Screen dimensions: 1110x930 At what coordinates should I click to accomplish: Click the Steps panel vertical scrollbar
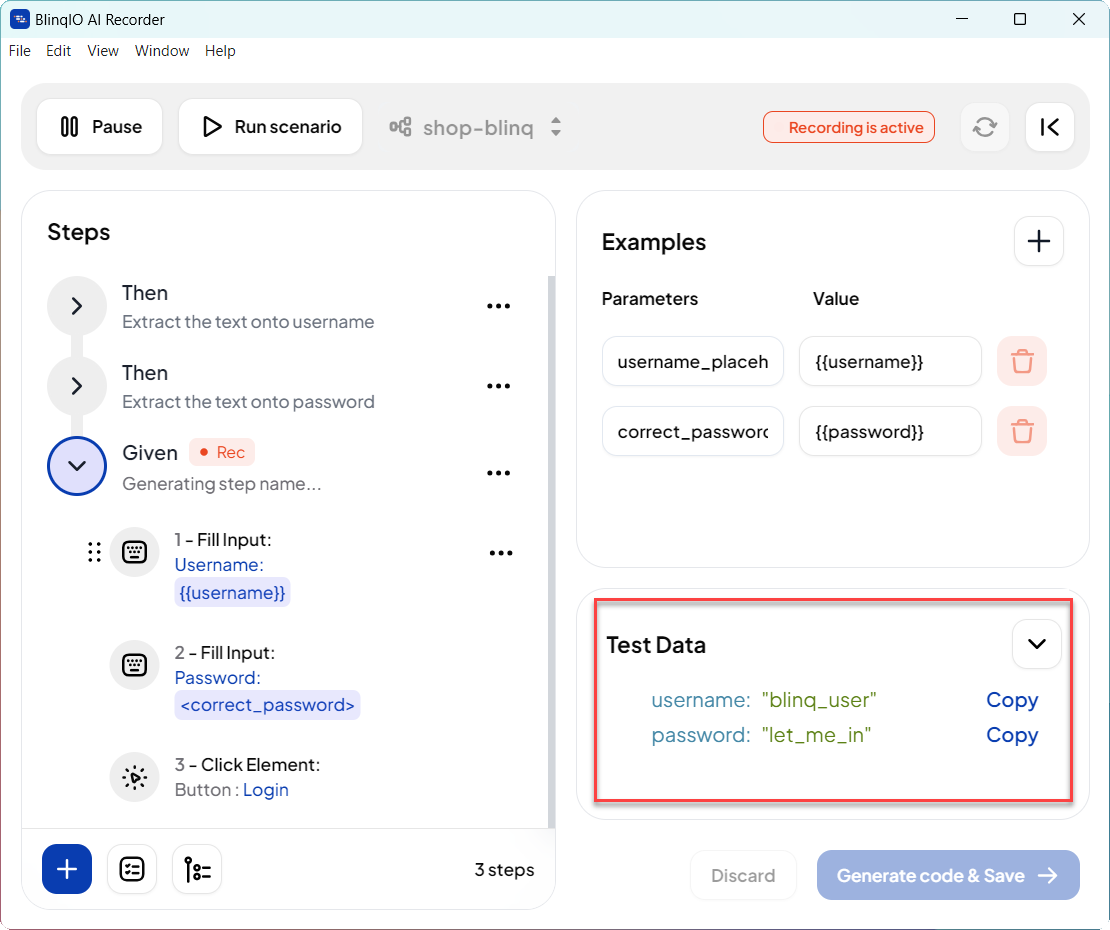551,552
